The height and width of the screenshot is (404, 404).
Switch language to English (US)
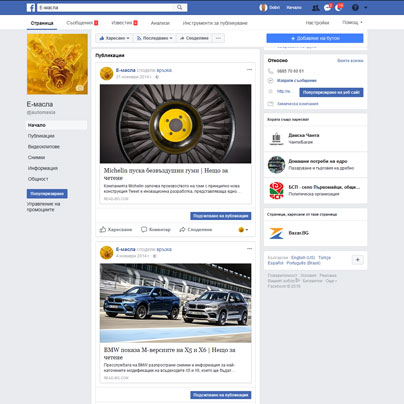303,258
